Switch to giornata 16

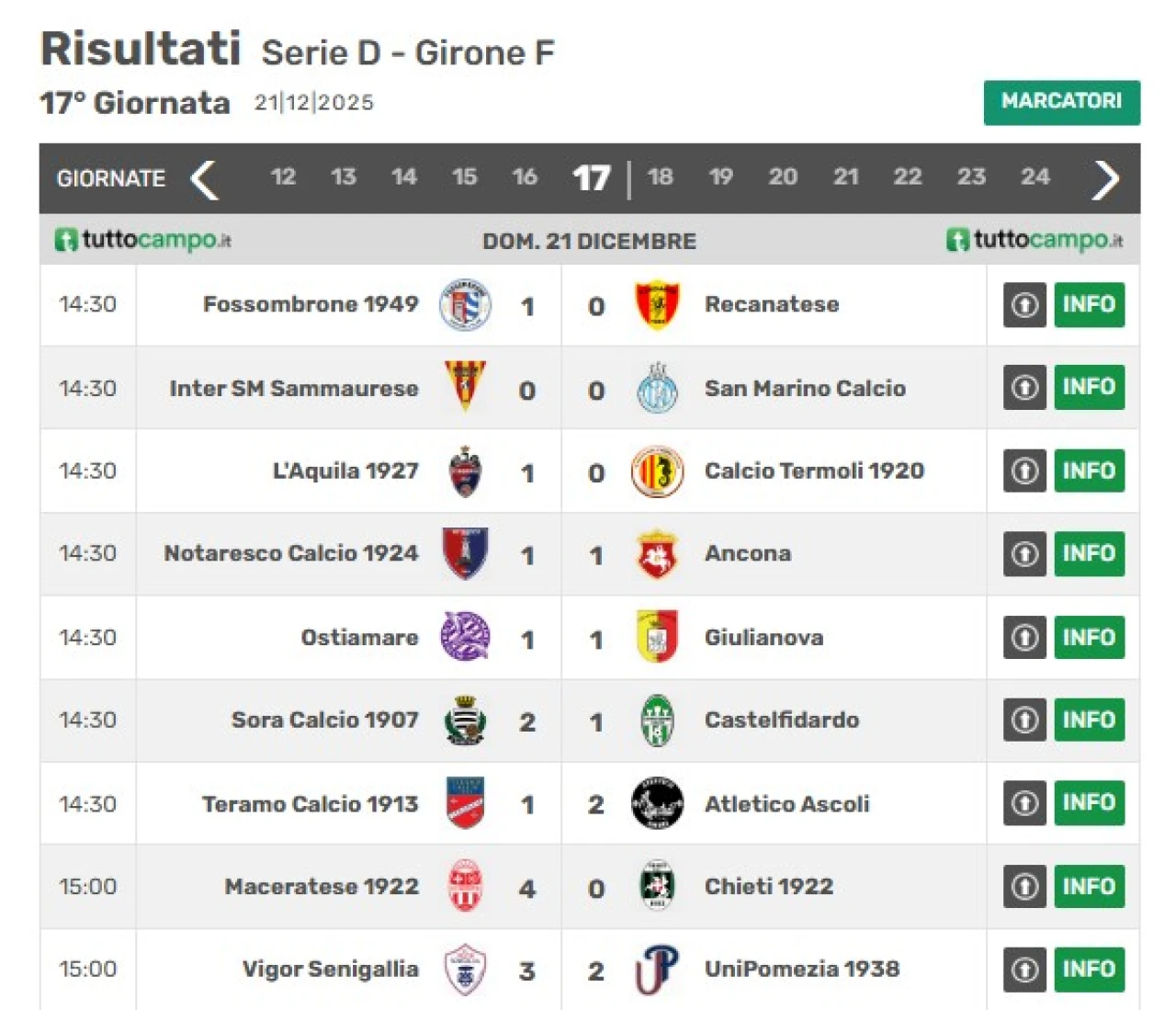525,176
